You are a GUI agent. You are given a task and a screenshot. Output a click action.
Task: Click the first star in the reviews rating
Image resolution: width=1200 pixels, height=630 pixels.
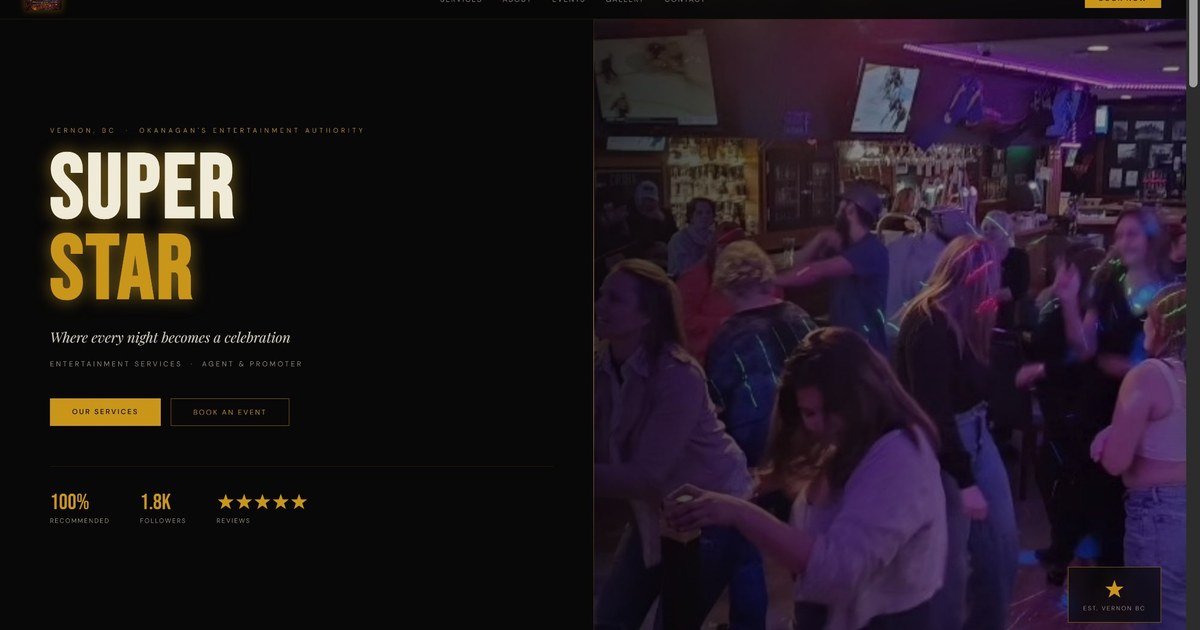pyautogui.click(x=226, y=502)
